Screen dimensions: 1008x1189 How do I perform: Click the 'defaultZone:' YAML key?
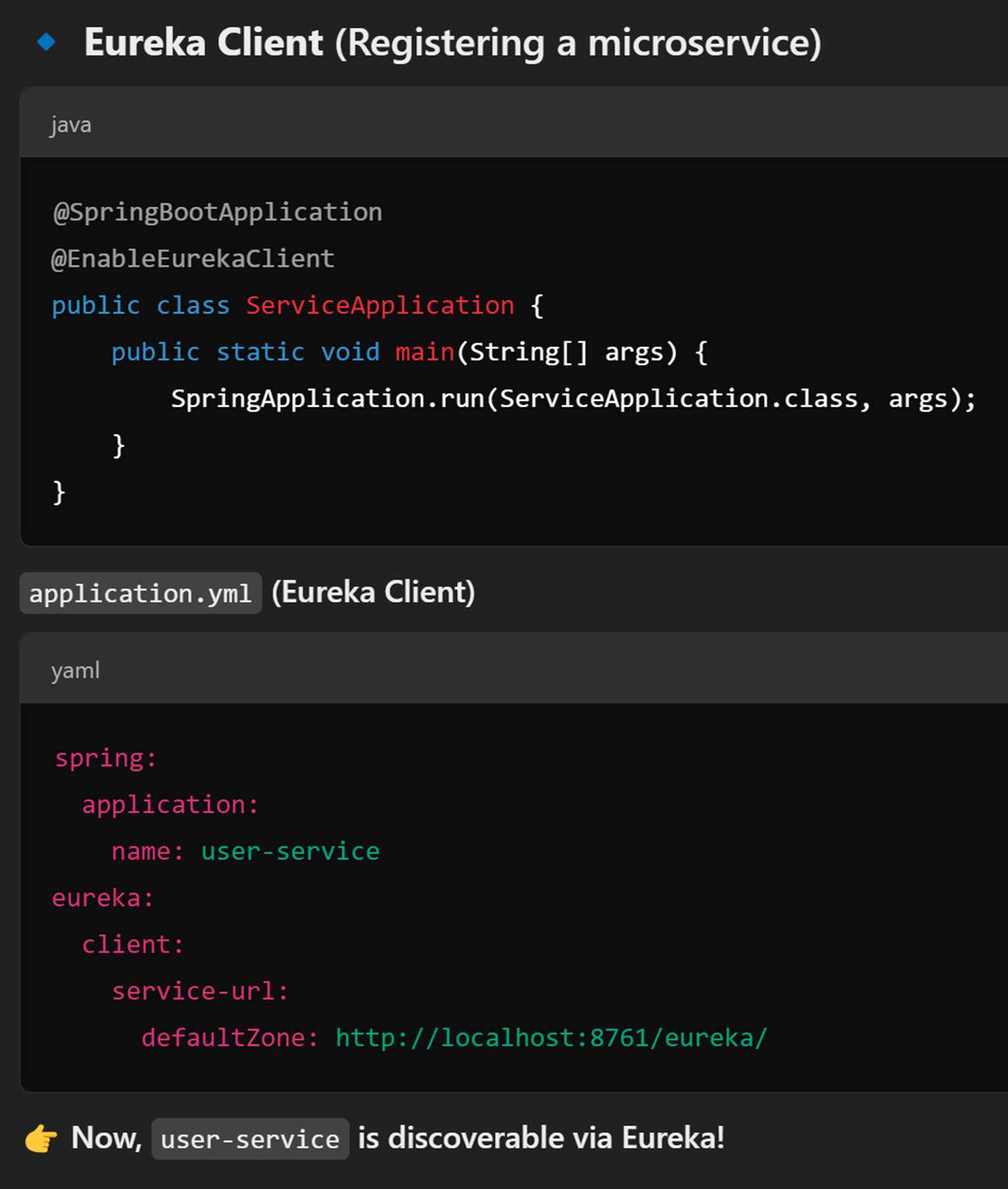pos(230,1038)
